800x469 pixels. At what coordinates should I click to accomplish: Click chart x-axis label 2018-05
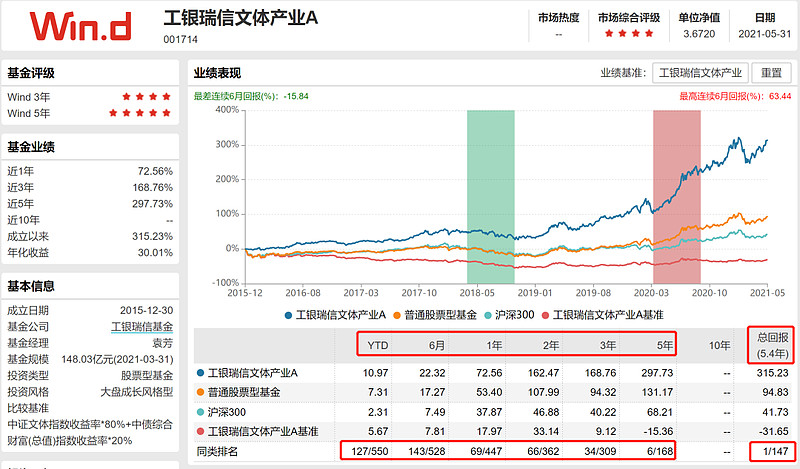click(477, 293)
